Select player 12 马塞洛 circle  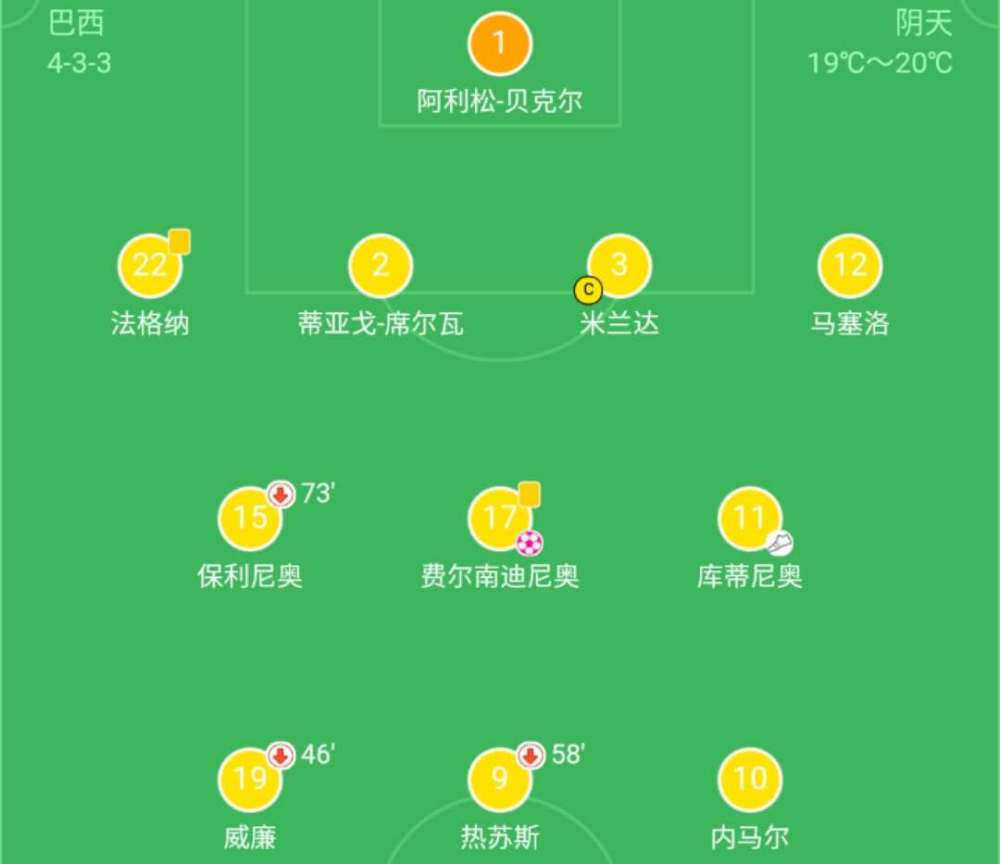tap(850, 265)
